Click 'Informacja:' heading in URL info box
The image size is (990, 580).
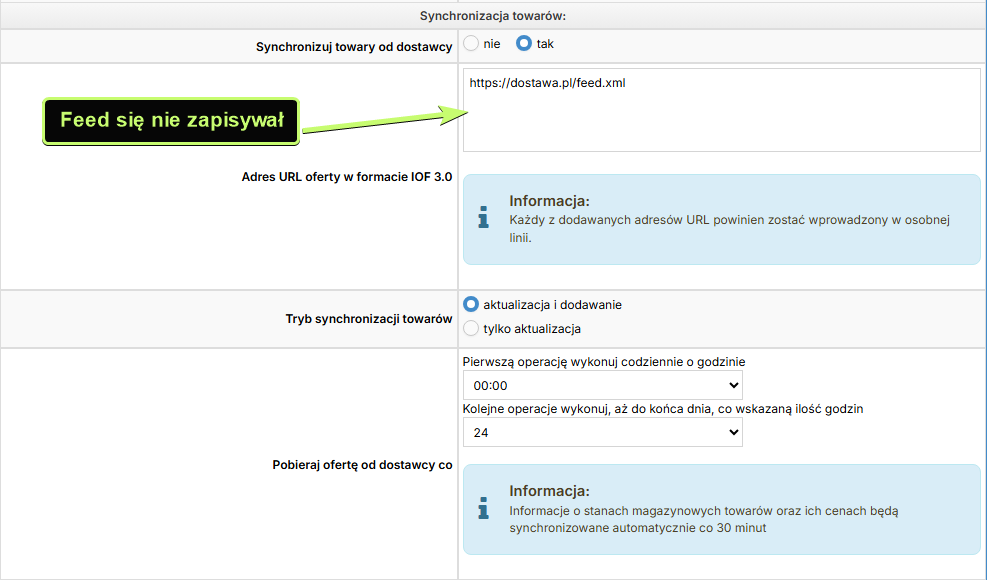point(549,201)
